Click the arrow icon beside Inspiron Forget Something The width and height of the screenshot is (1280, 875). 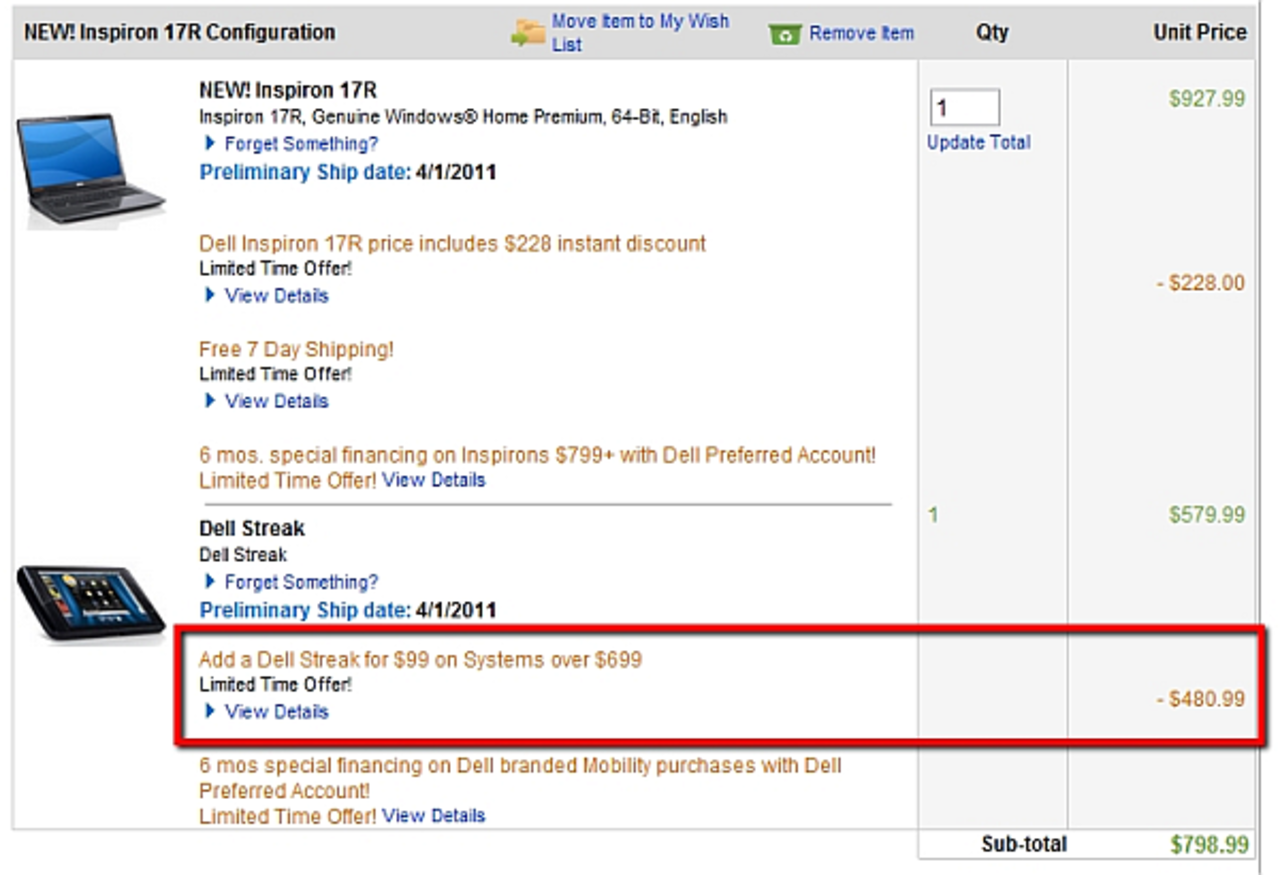coord(209,144)
